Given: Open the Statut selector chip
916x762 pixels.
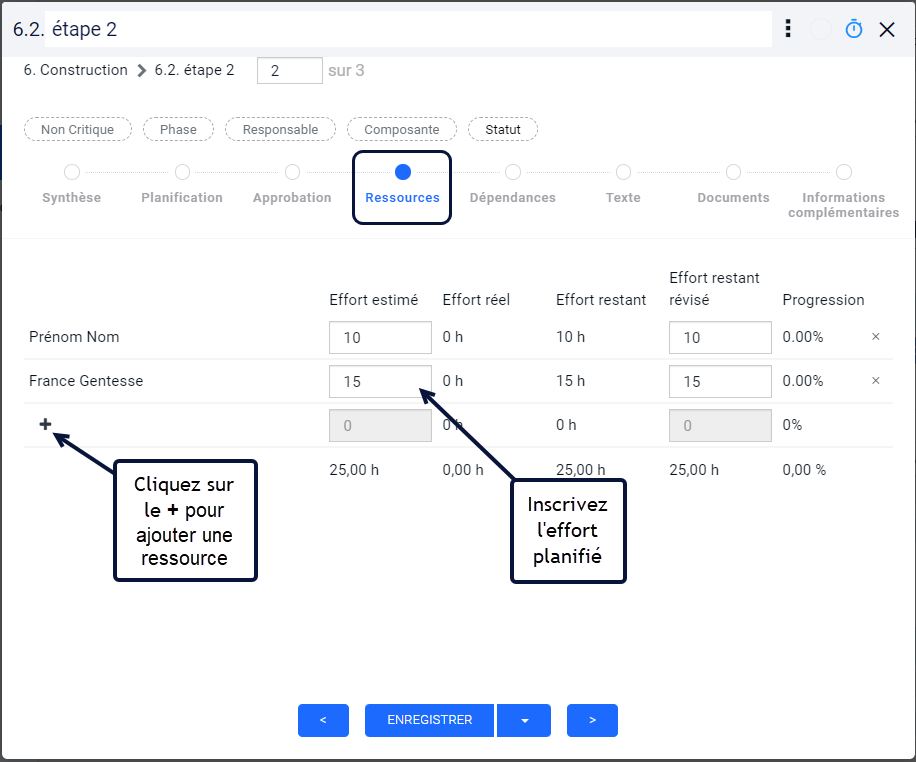Looking at the screenshot, I should pos(503,129).
